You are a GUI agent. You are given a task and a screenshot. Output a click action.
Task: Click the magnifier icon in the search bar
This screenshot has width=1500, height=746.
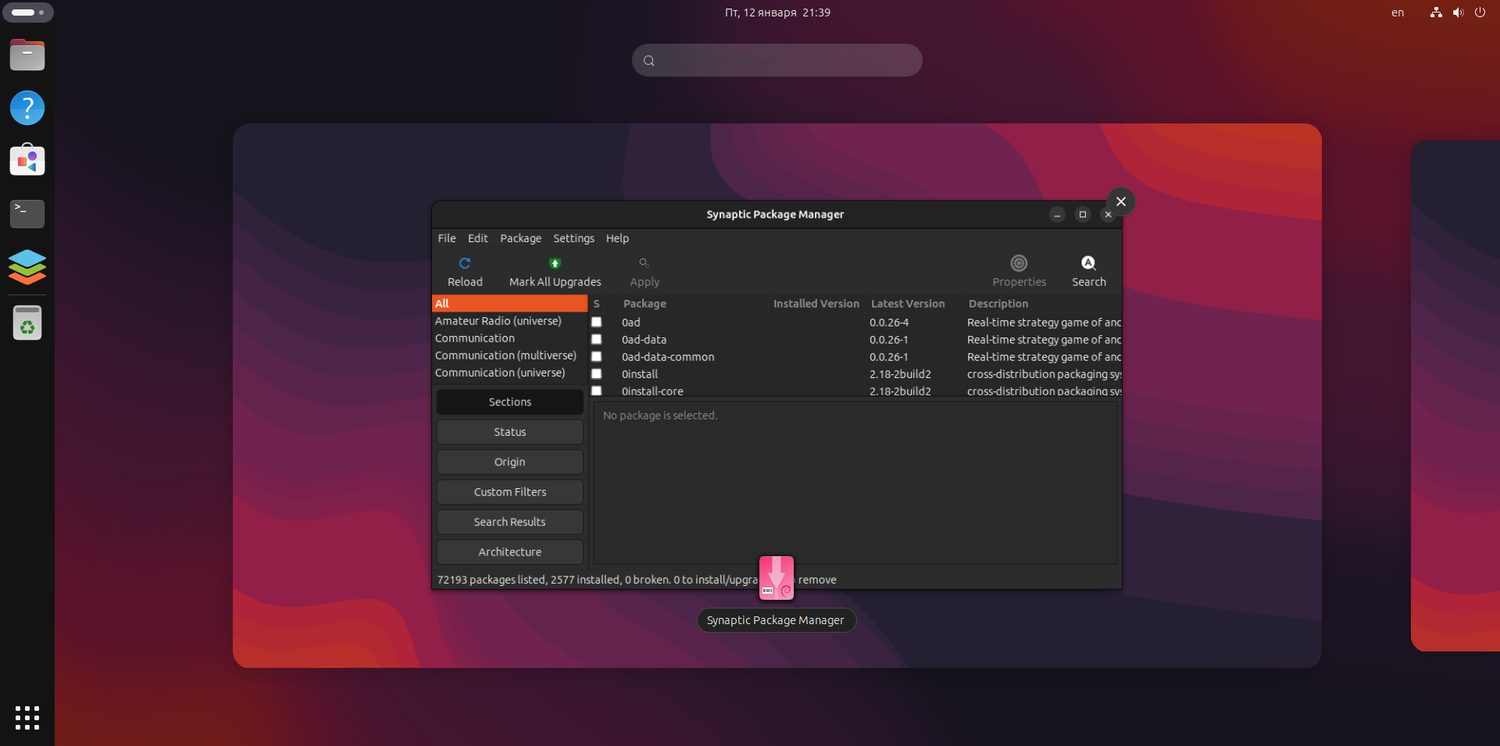click(x=649, y=61)
